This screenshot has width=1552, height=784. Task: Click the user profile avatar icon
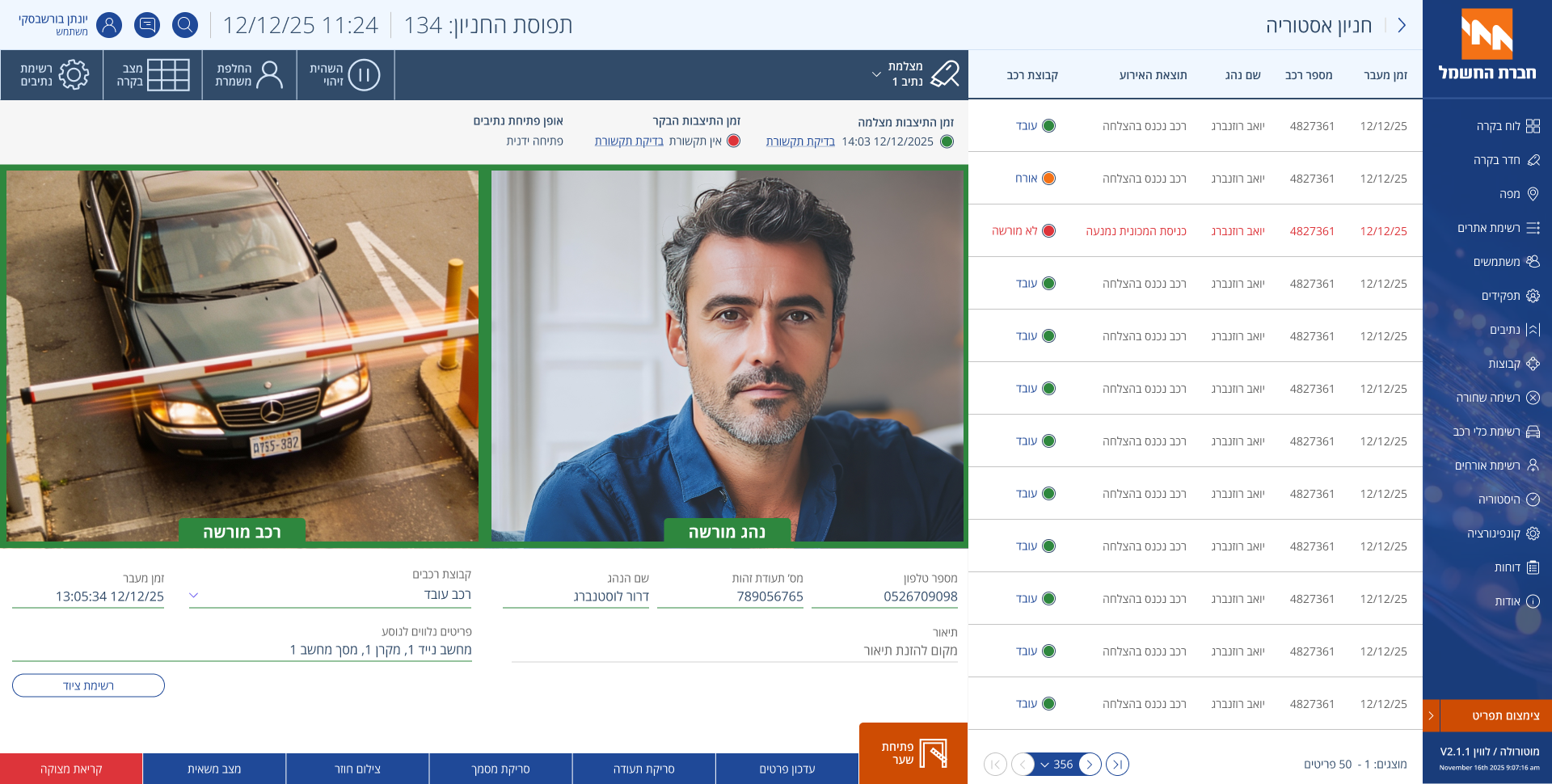click(x=109, y=25)
